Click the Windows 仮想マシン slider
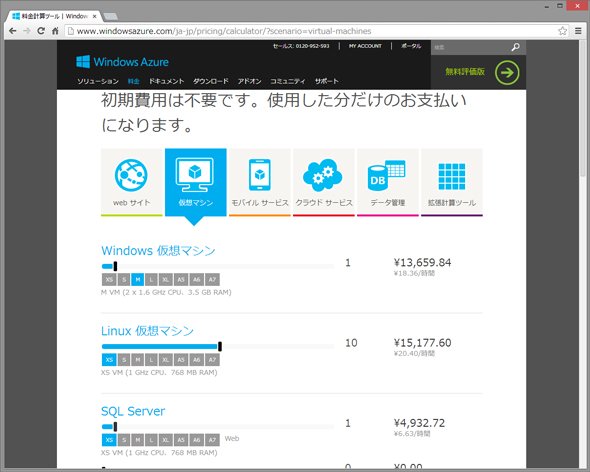 (217, 266)
